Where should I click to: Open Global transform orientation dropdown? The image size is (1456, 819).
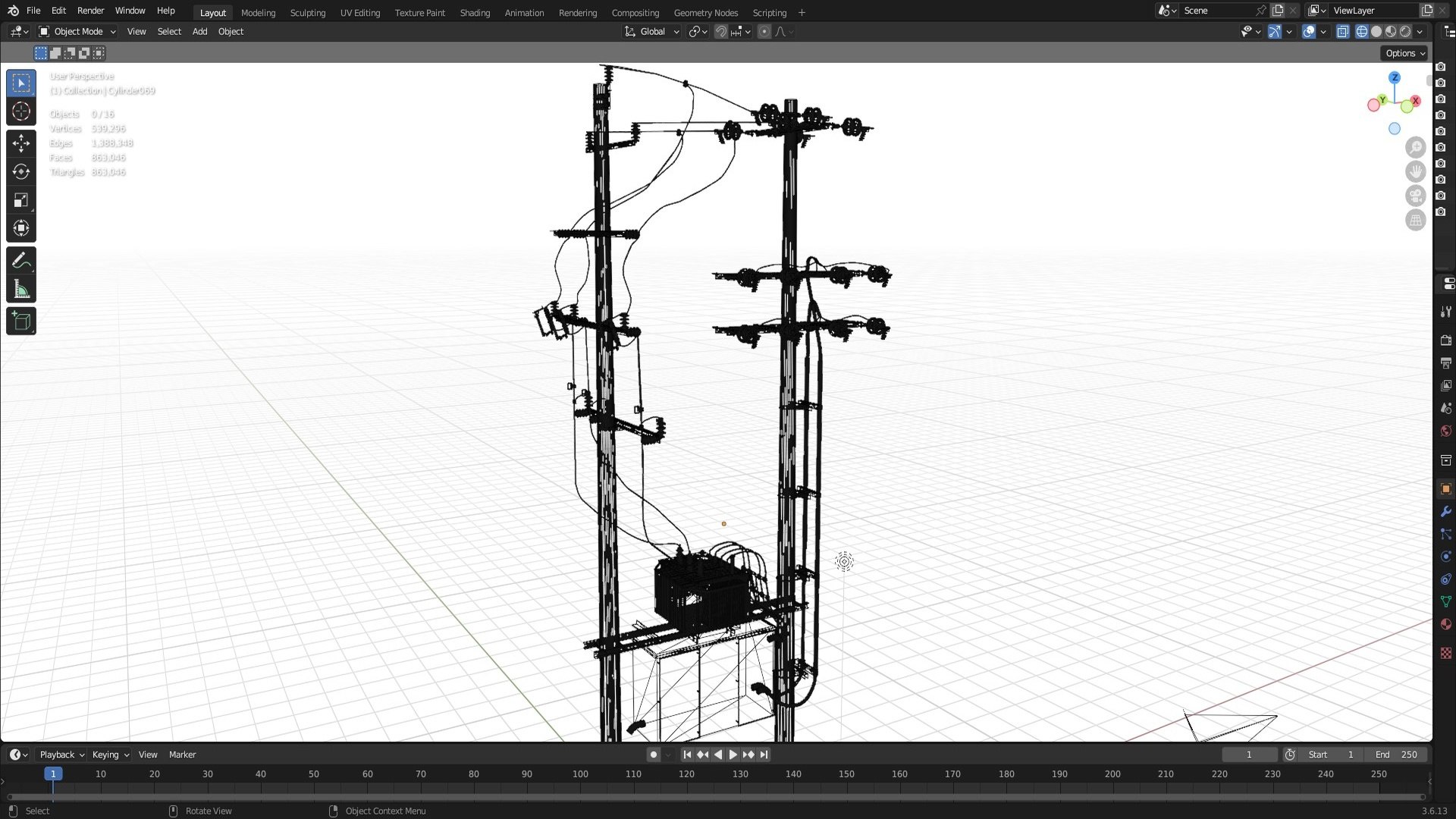(651, 32)
